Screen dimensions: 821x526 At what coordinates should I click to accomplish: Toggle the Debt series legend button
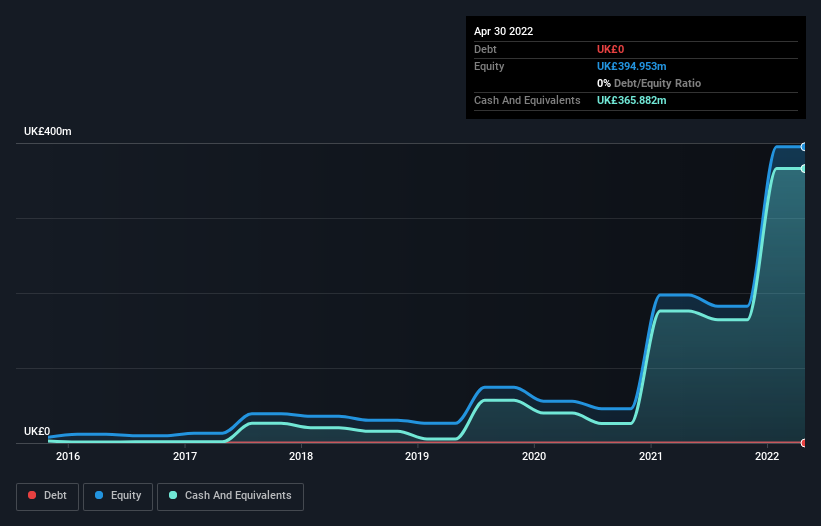[x=48, y=496]
